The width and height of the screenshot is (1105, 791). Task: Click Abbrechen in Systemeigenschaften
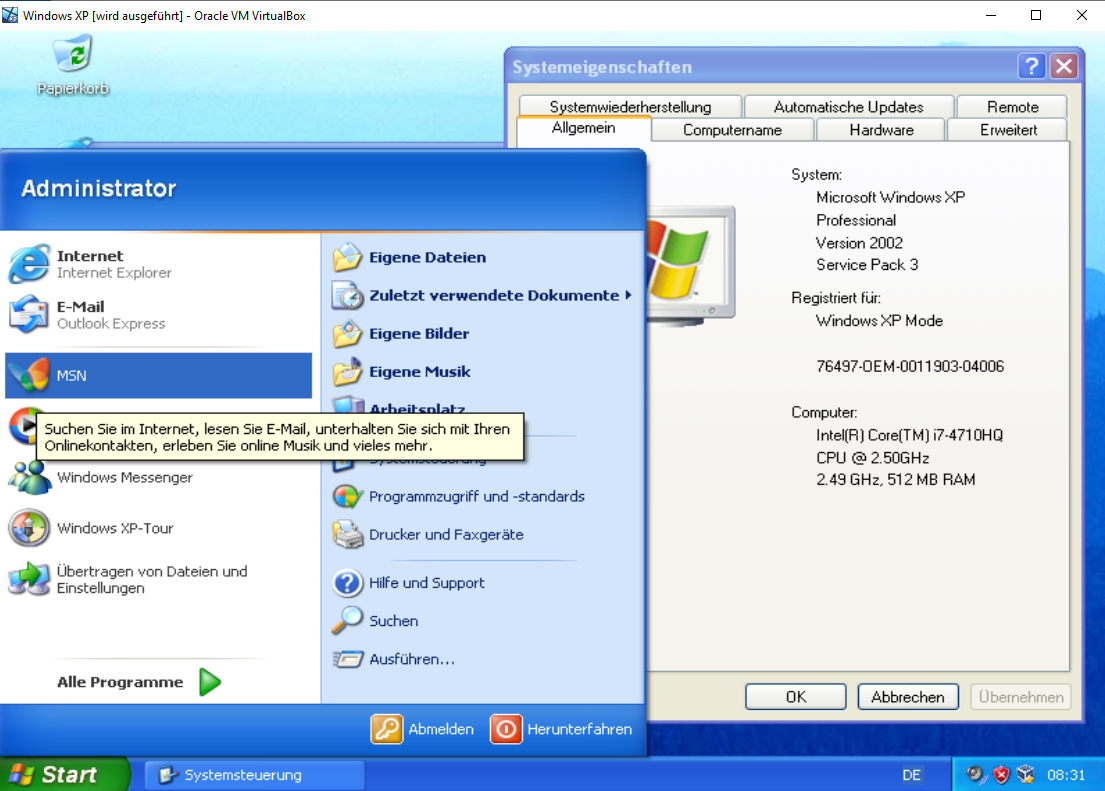point(908,697)
